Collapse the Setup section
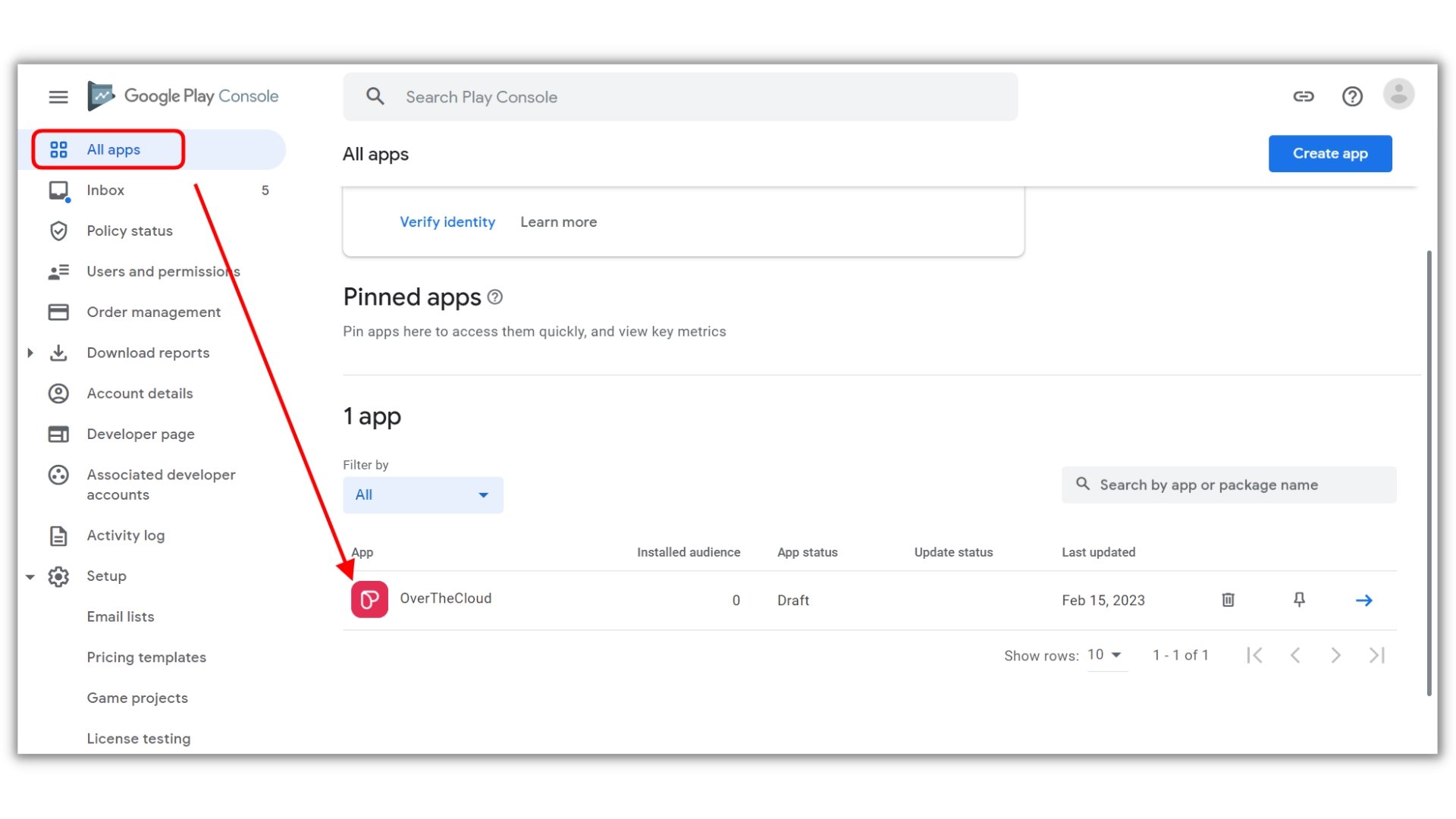The width and height of the screenshot is (1456, 819). point(30,576)
